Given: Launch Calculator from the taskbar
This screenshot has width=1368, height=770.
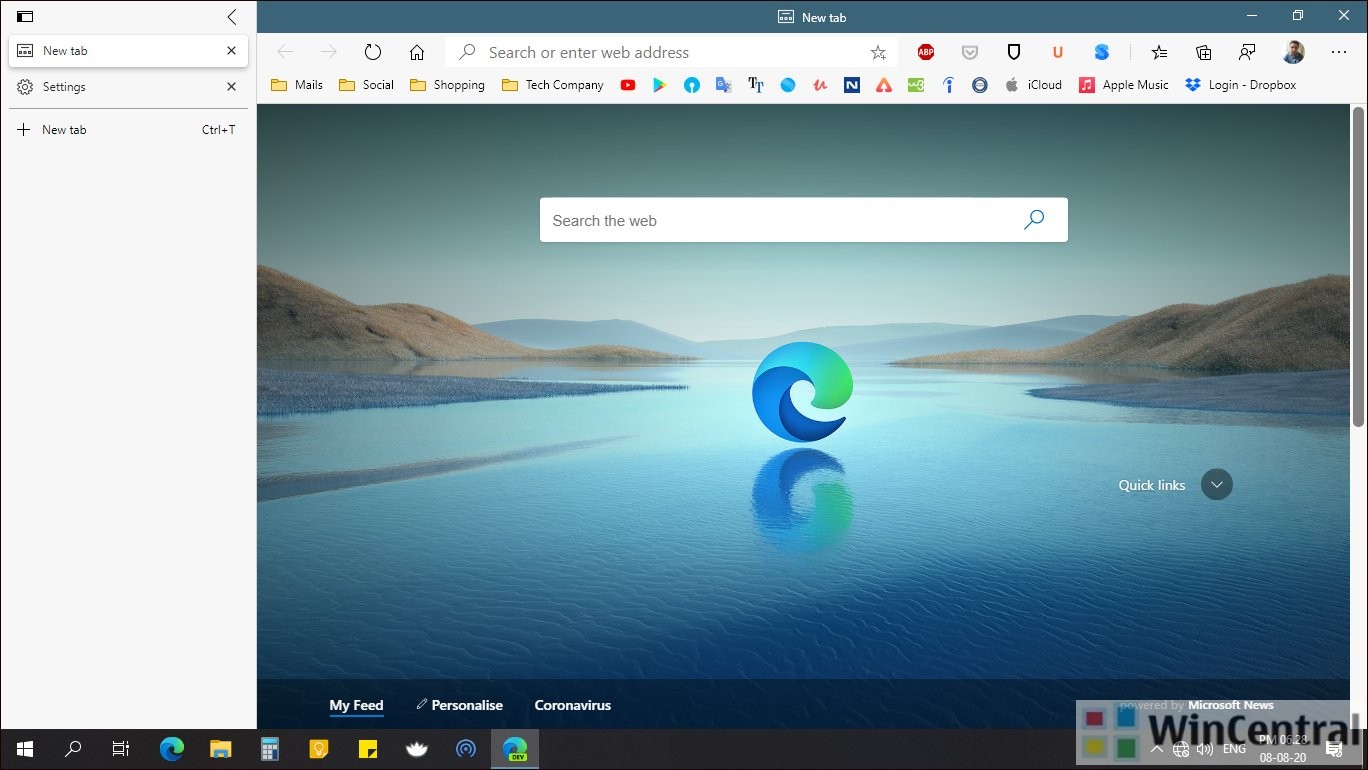Looking at the screenshot, I should tap(269, 748).
